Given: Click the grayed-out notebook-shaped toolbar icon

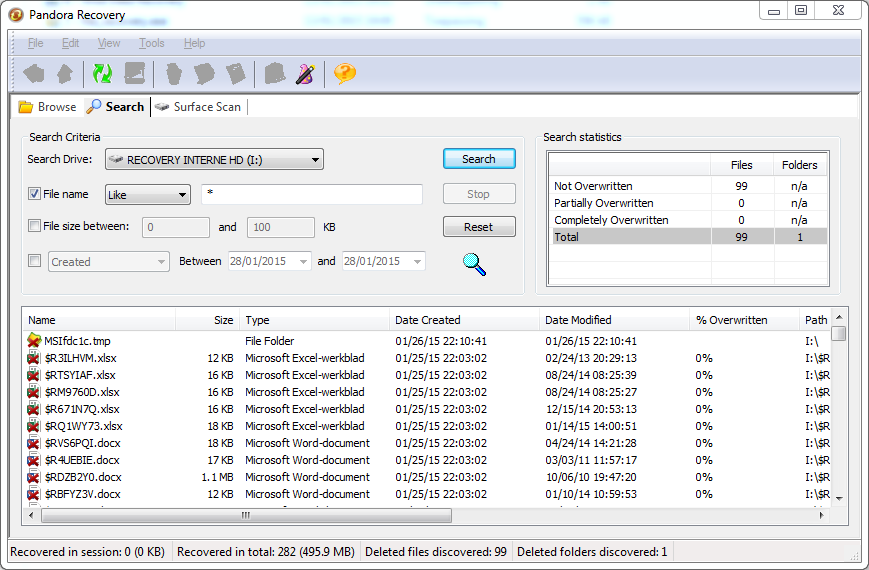Looking at the screenshot, I should (236, 73).
